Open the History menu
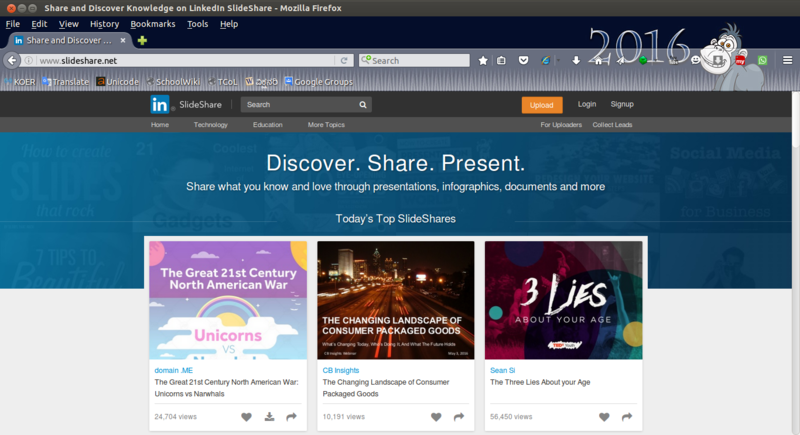Screen dimensions: 800x435 104,24
